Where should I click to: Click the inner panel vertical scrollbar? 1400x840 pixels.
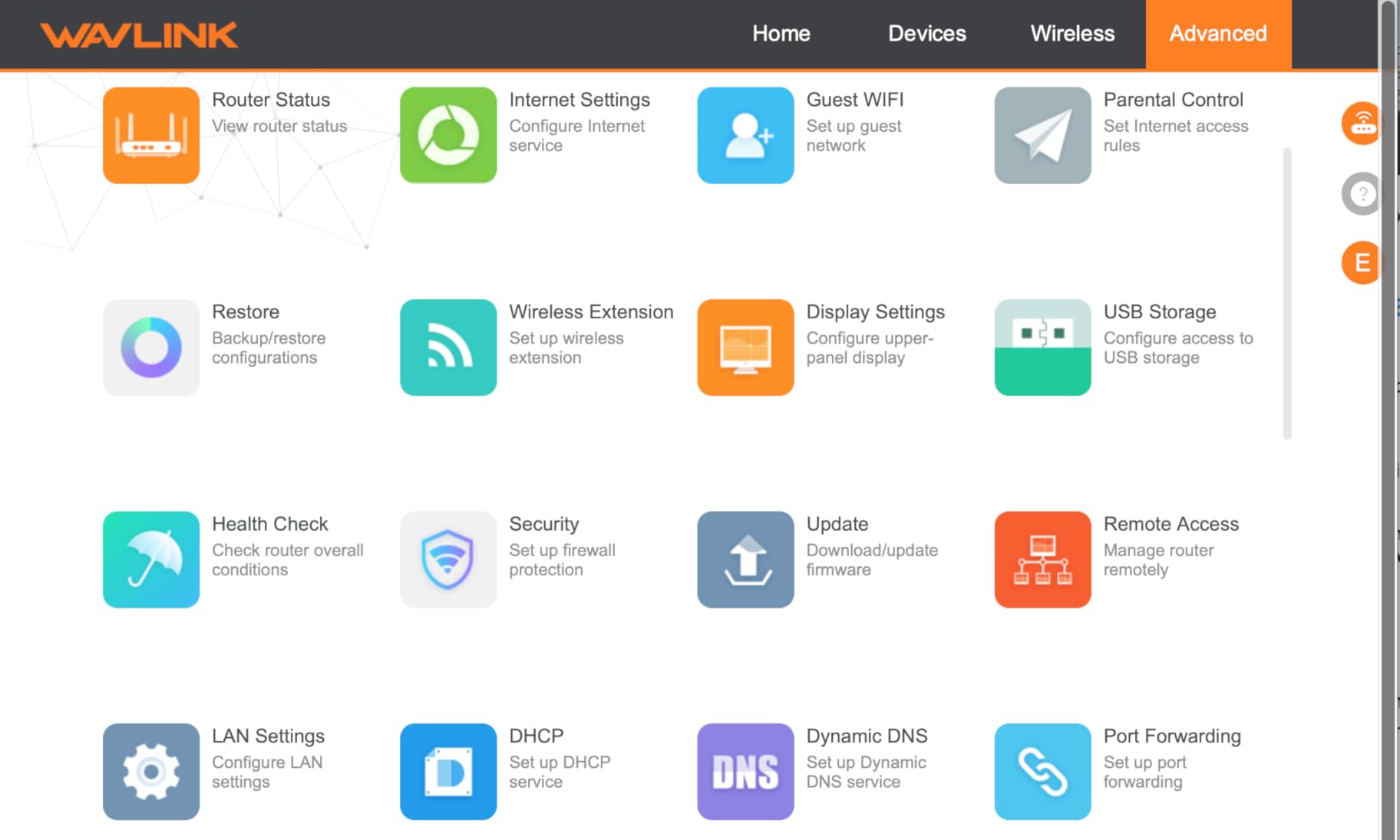pos(1287,293)
